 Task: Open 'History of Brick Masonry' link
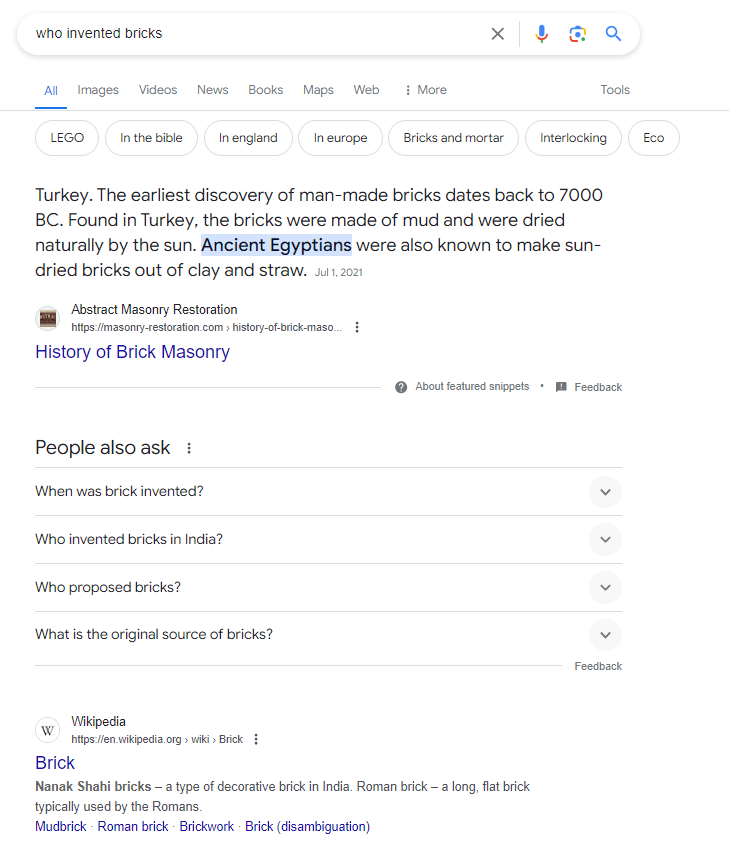(x=132, y=352)
